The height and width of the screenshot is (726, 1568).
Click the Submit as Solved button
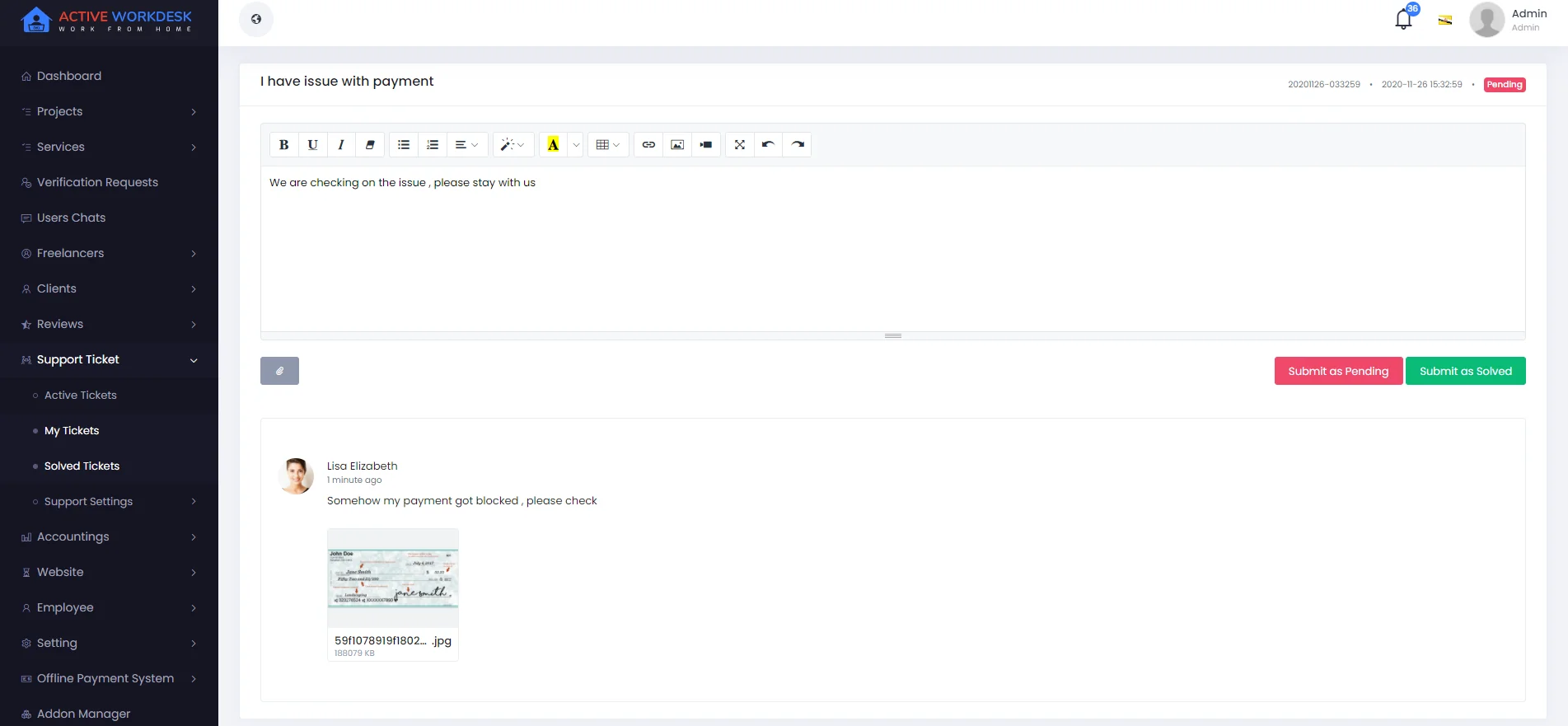(x=1465, y=371)
